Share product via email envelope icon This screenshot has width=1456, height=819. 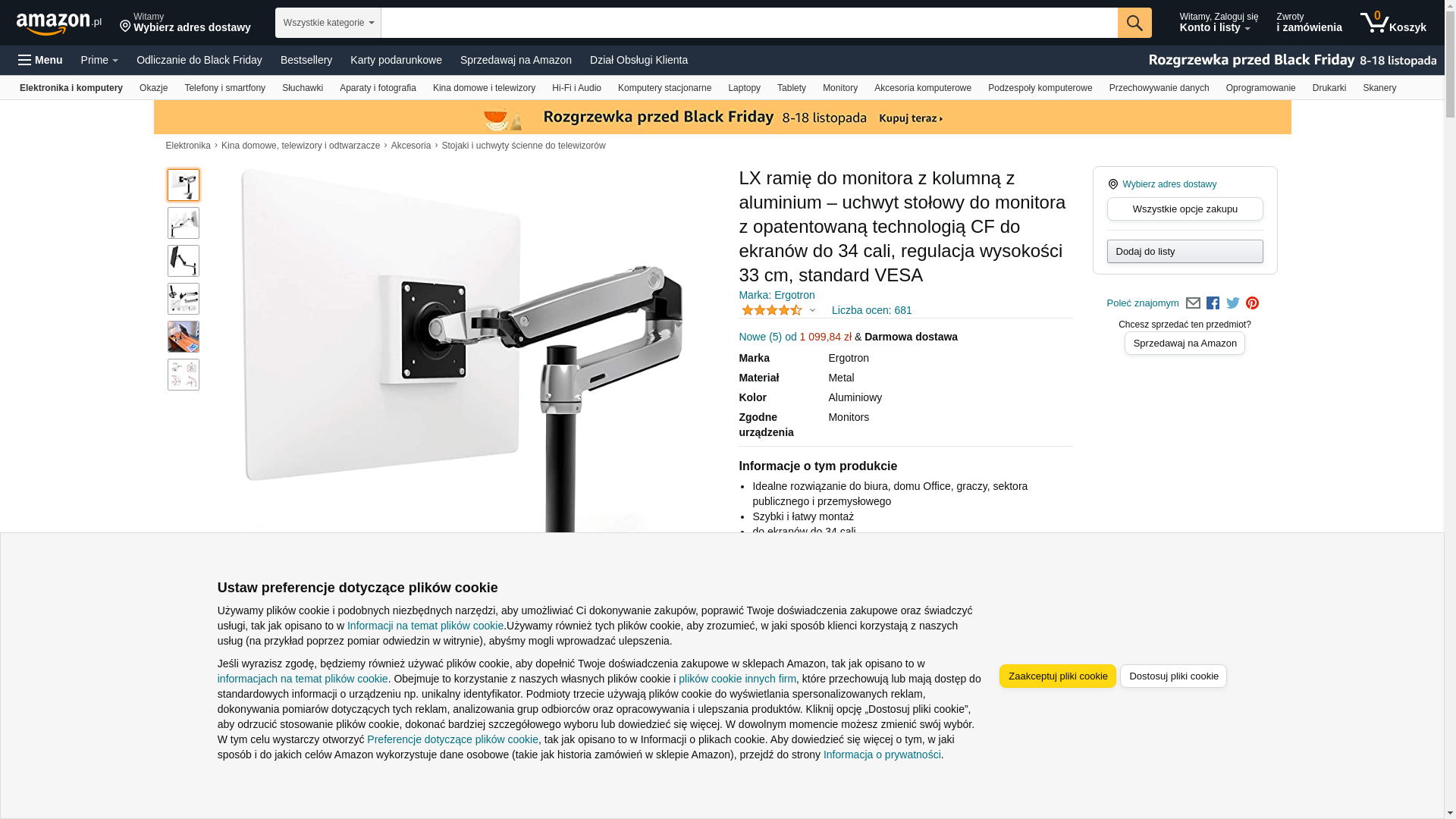(x=1193, y=303)
